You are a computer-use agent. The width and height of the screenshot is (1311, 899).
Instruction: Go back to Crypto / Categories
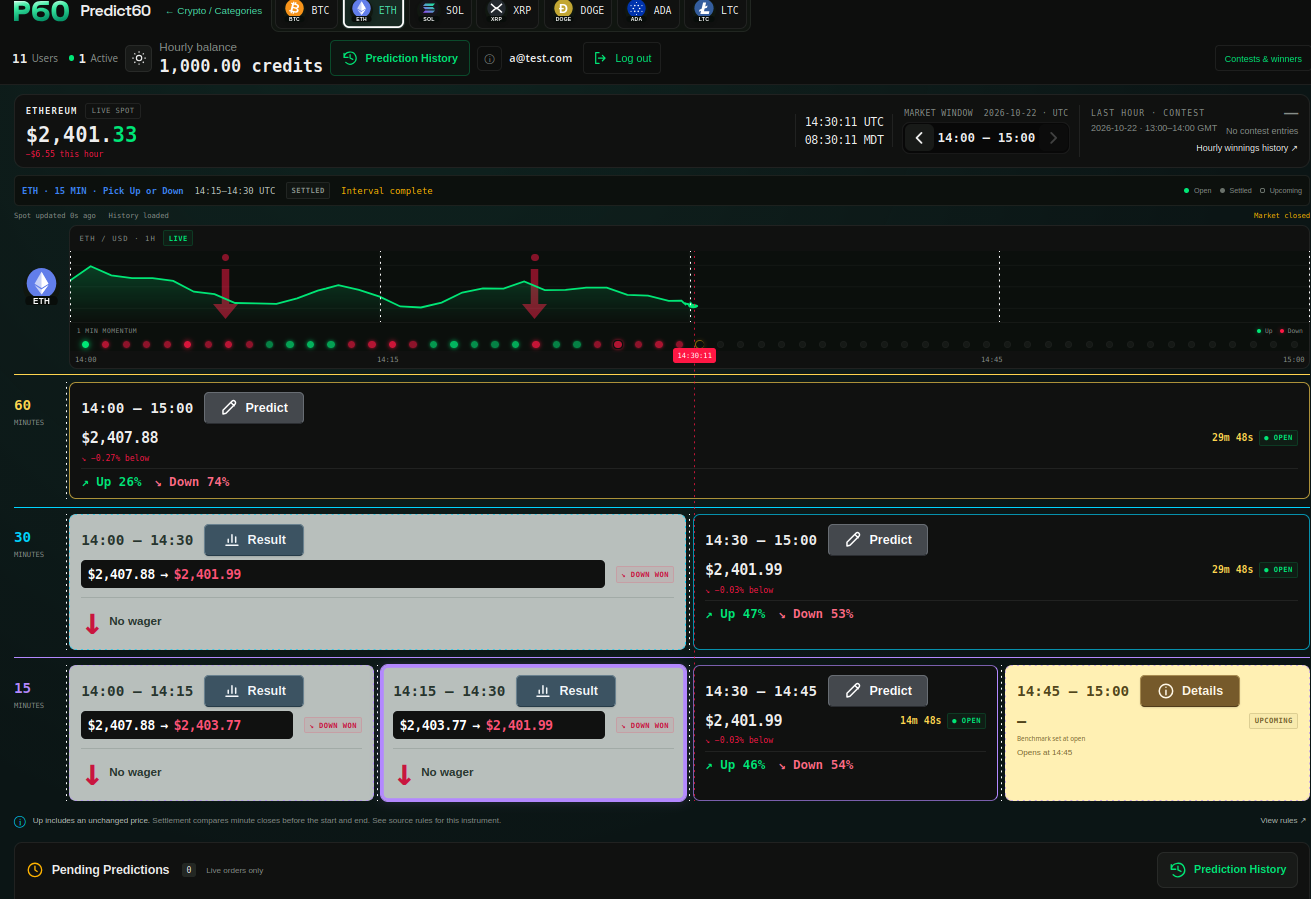pyautogui.click(x=213, y=11)
